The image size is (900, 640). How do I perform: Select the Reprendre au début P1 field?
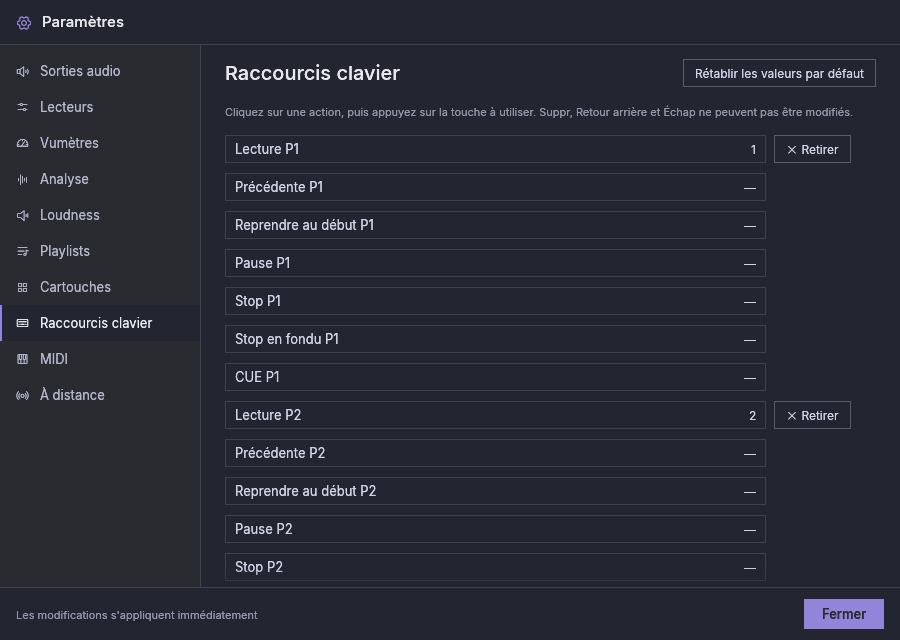pos(495,225)
